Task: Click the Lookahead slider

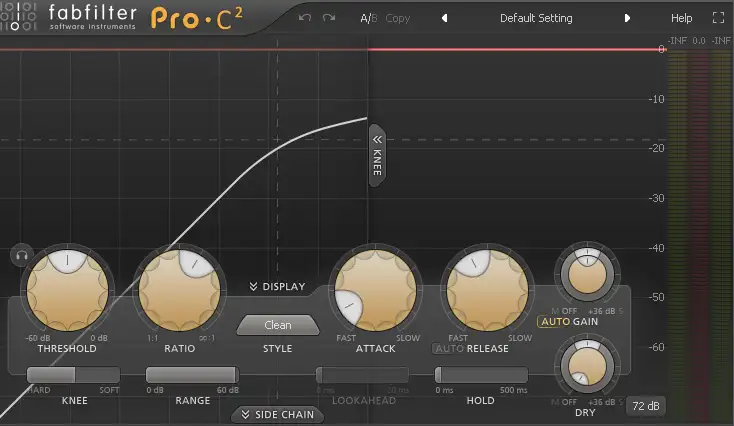Action: tap(362, 375)
